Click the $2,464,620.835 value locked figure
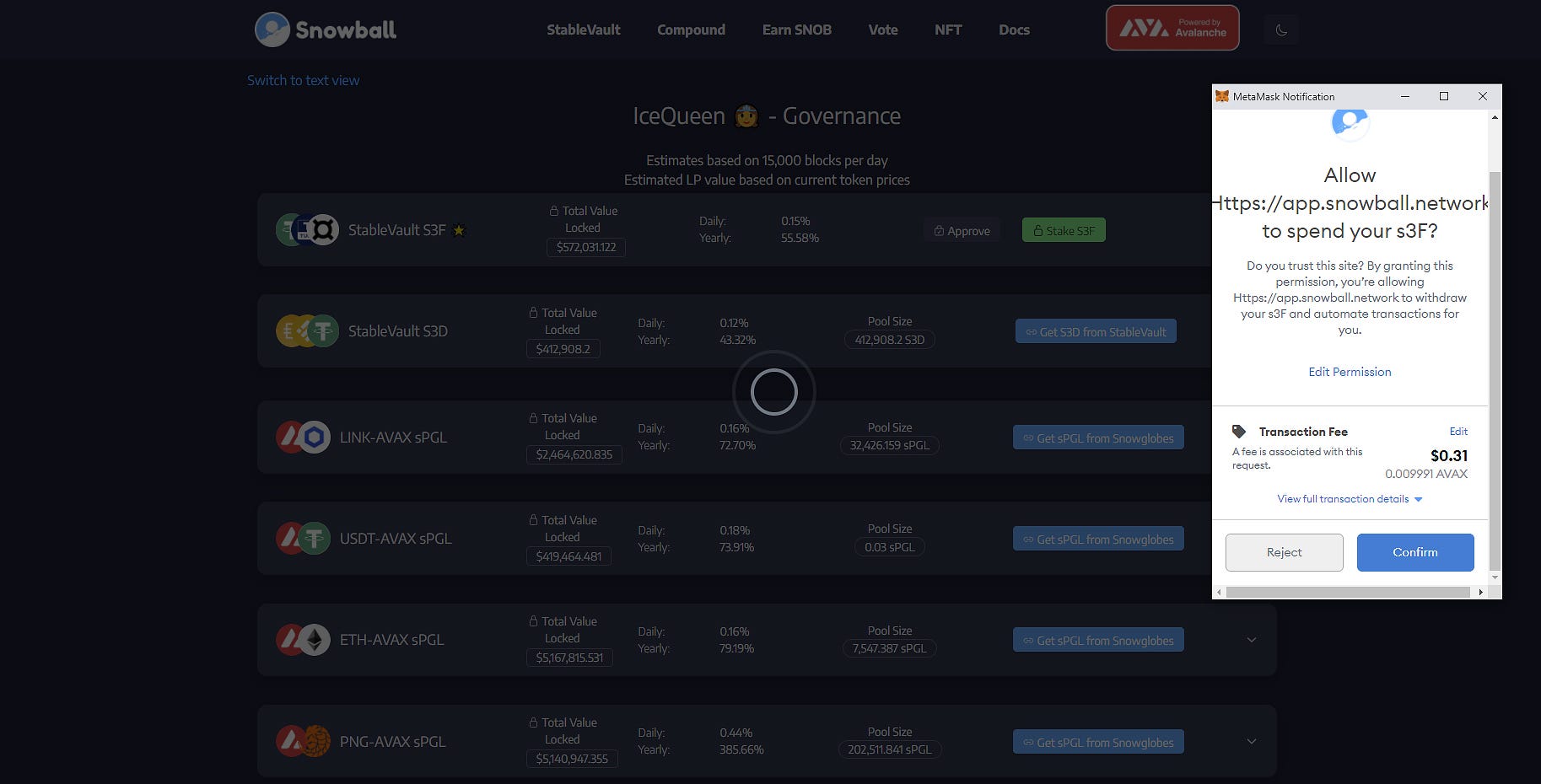The height and width of the screenshot is (784, 1541). (x=574, y=454)
